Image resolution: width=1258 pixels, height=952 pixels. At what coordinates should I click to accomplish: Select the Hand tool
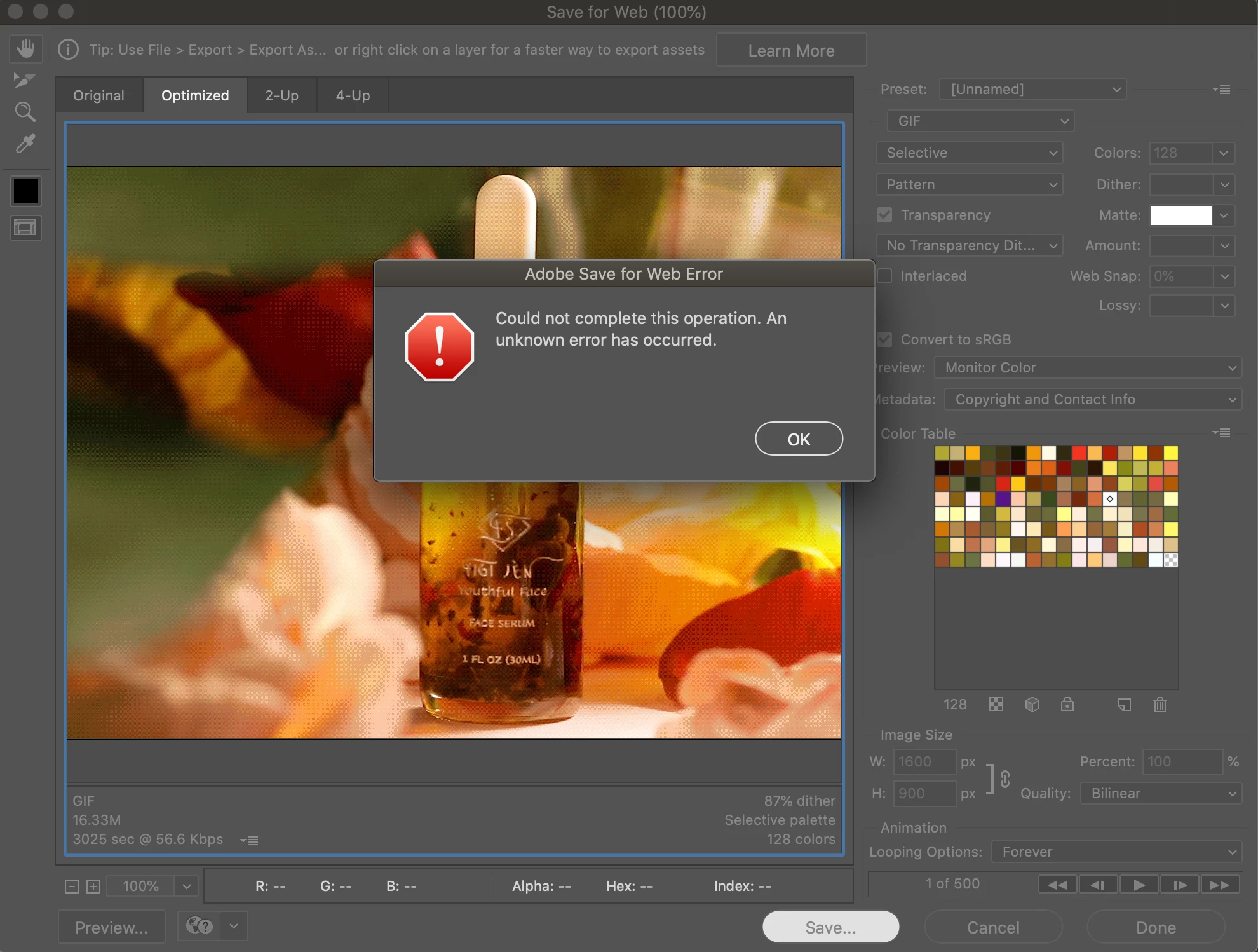pos(25,48)
